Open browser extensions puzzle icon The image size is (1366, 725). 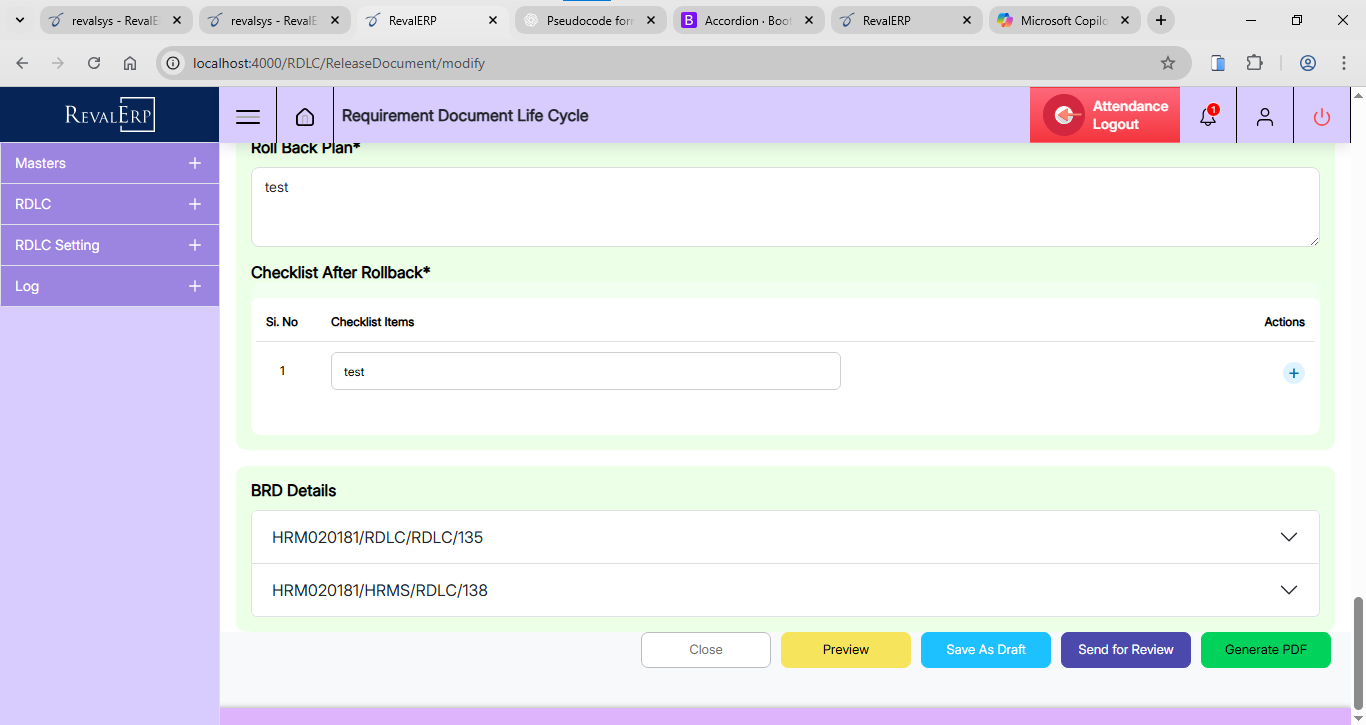point(1254,63)
